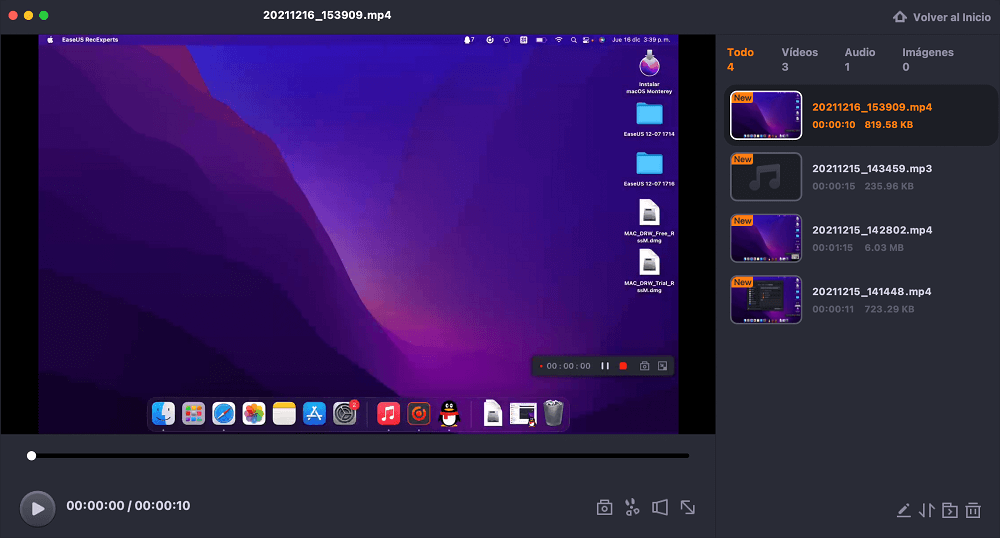Click the Music icon in the video's dock

coord(388,414)
